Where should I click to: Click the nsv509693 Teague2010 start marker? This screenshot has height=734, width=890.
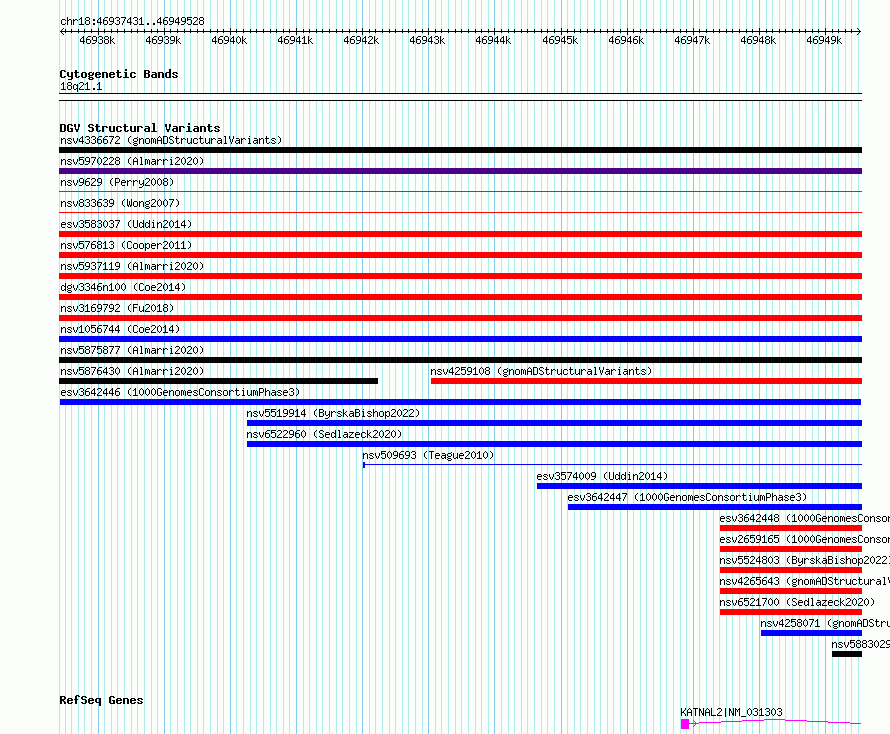click(x=364, y=465)
